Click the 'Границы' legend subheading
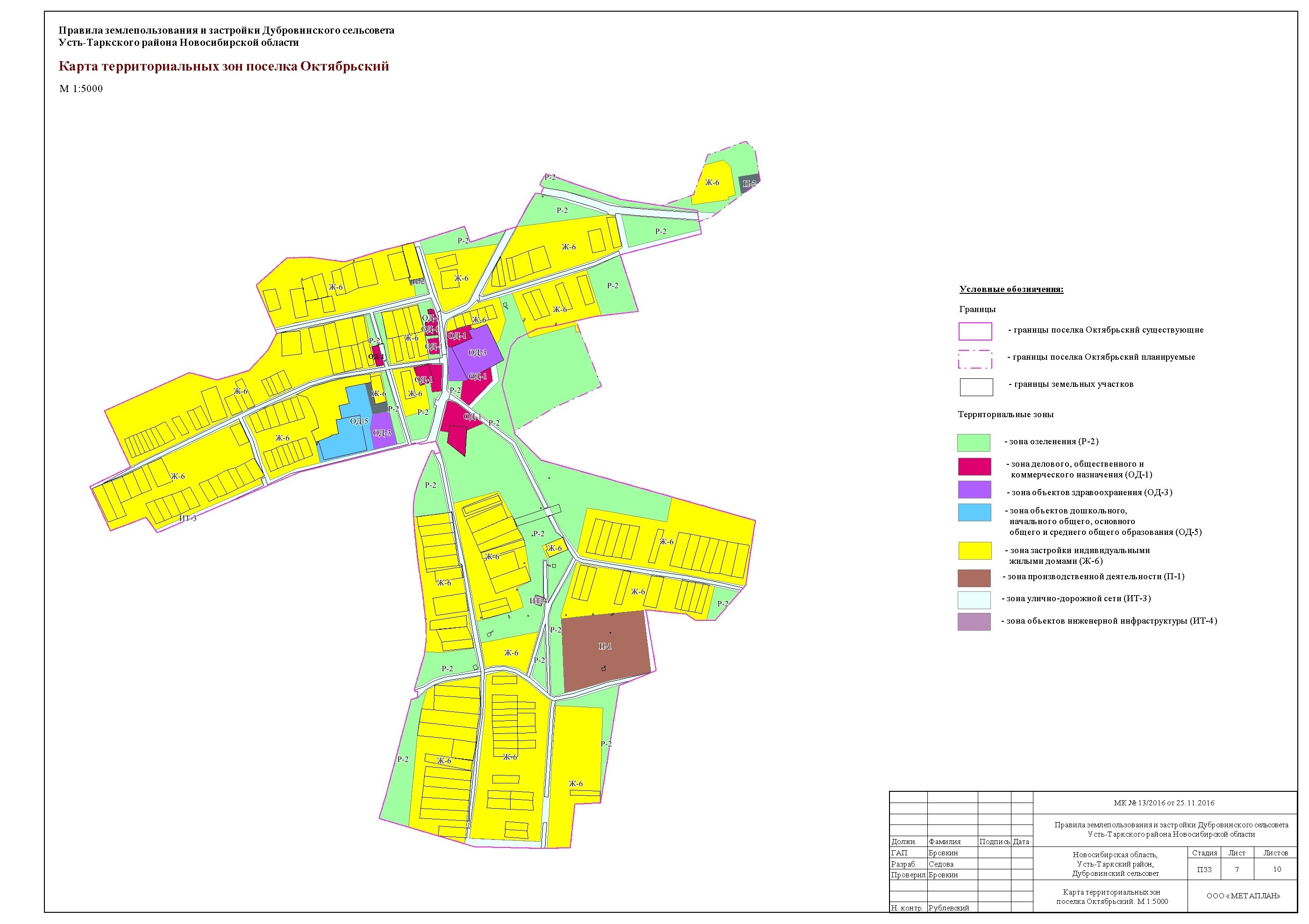Screen dimensions: 1309x924 (977, 310)
